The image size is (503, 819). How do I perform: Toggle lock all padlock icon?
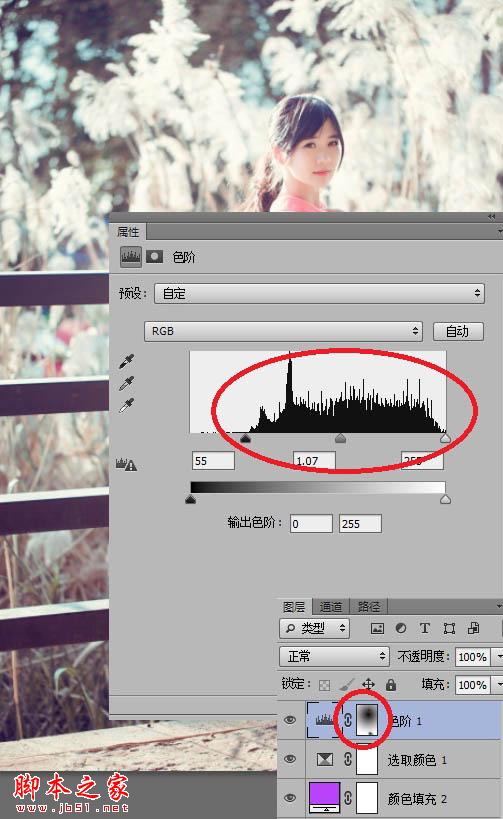391,684
